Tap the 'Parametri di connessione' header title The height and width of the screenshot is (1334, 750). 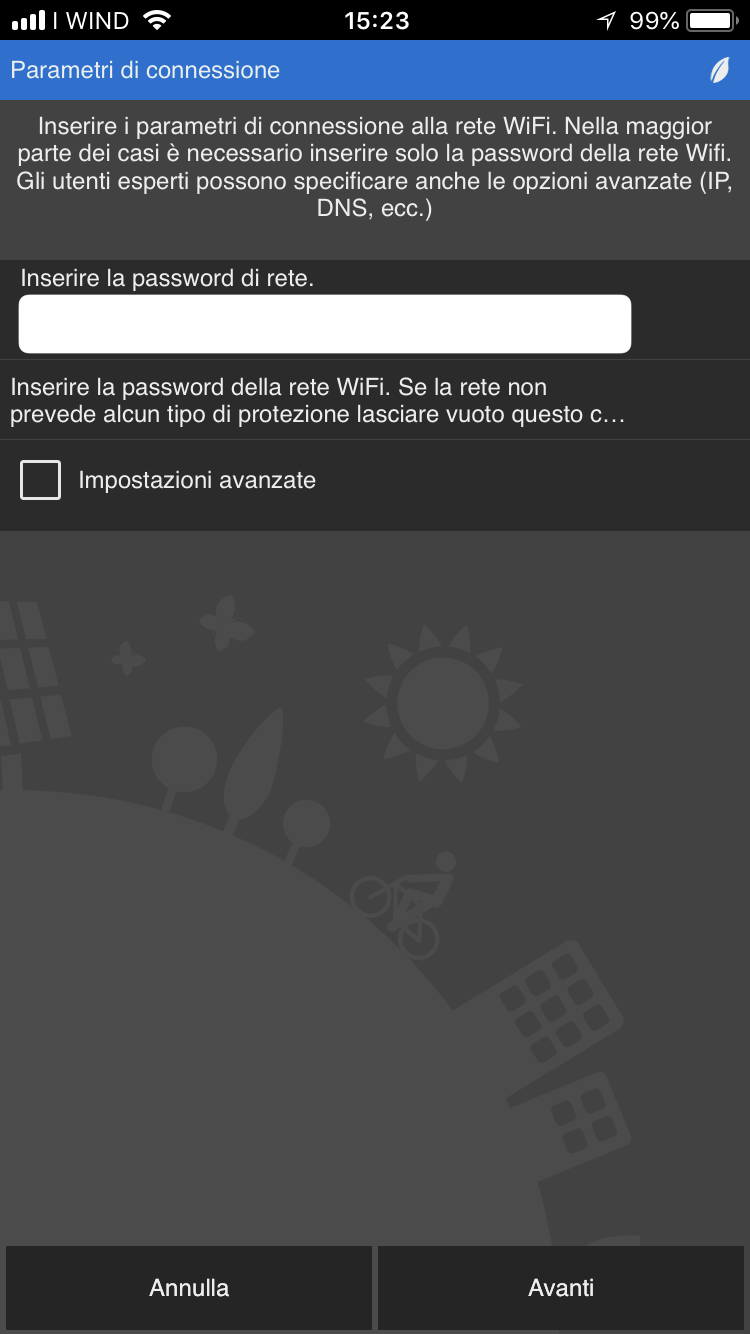(x=145, y=70)
